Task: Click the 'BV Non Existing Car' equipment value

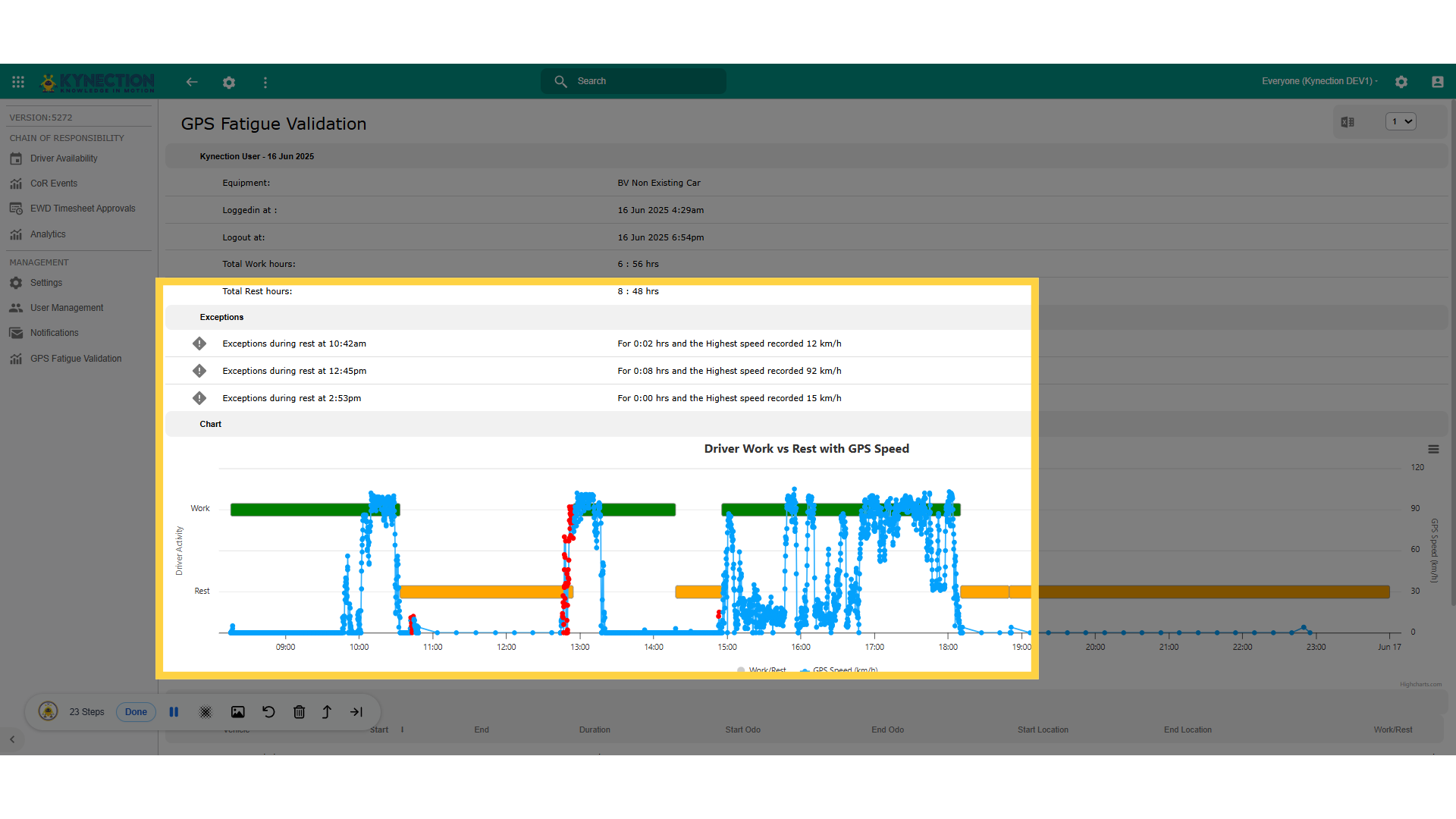Action: pyautogui.click(x=659, y=183)
